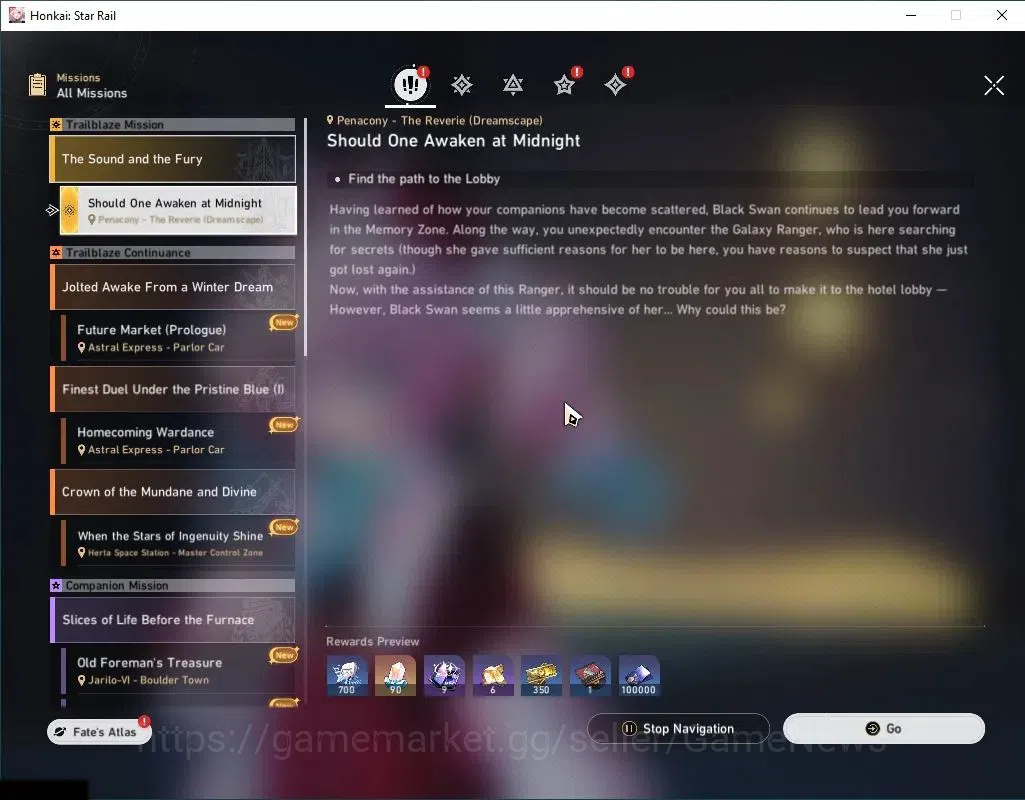The width and height of the screenshot is (1025, 800).
Task: Click the mission list scrollbar
Action: pyautogui.click(x=305, y=237)
